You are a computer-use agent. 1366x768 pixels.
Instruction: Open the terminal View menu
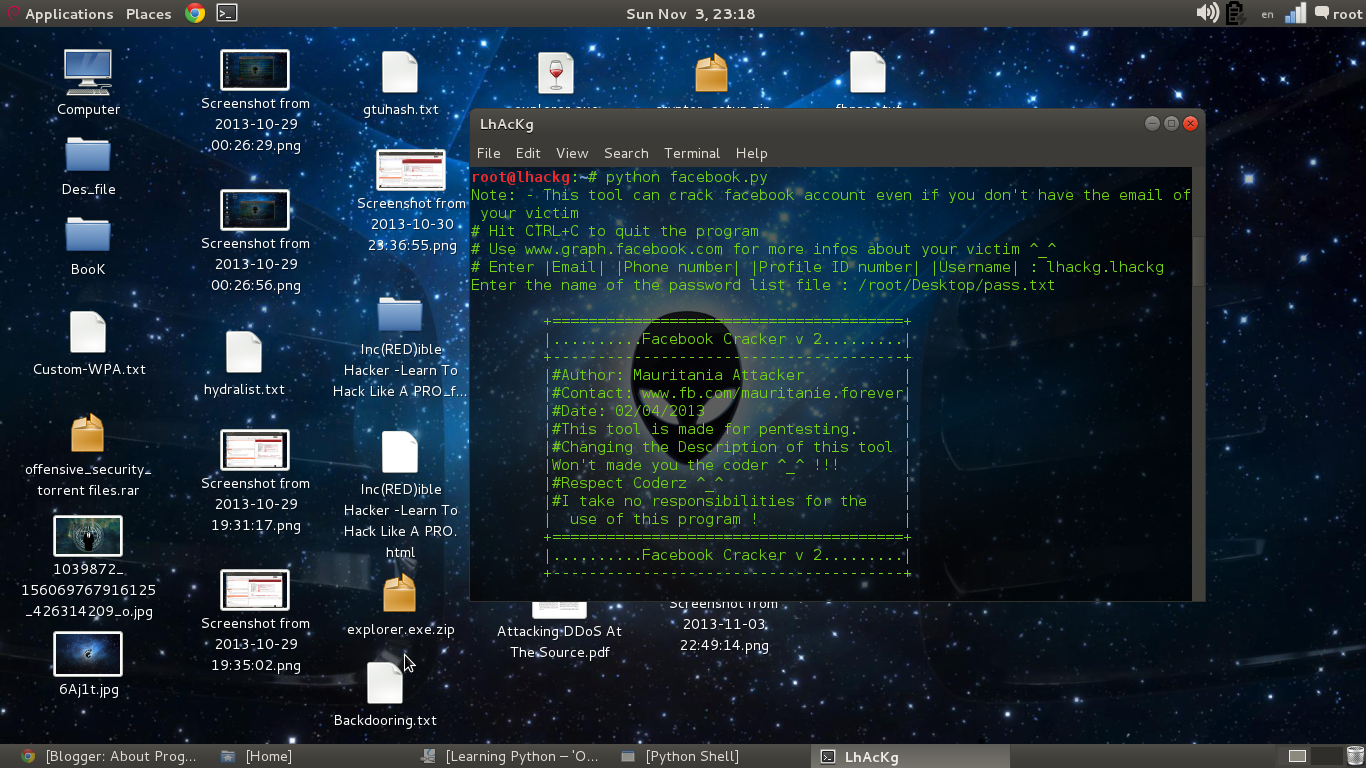coord(572,153)
